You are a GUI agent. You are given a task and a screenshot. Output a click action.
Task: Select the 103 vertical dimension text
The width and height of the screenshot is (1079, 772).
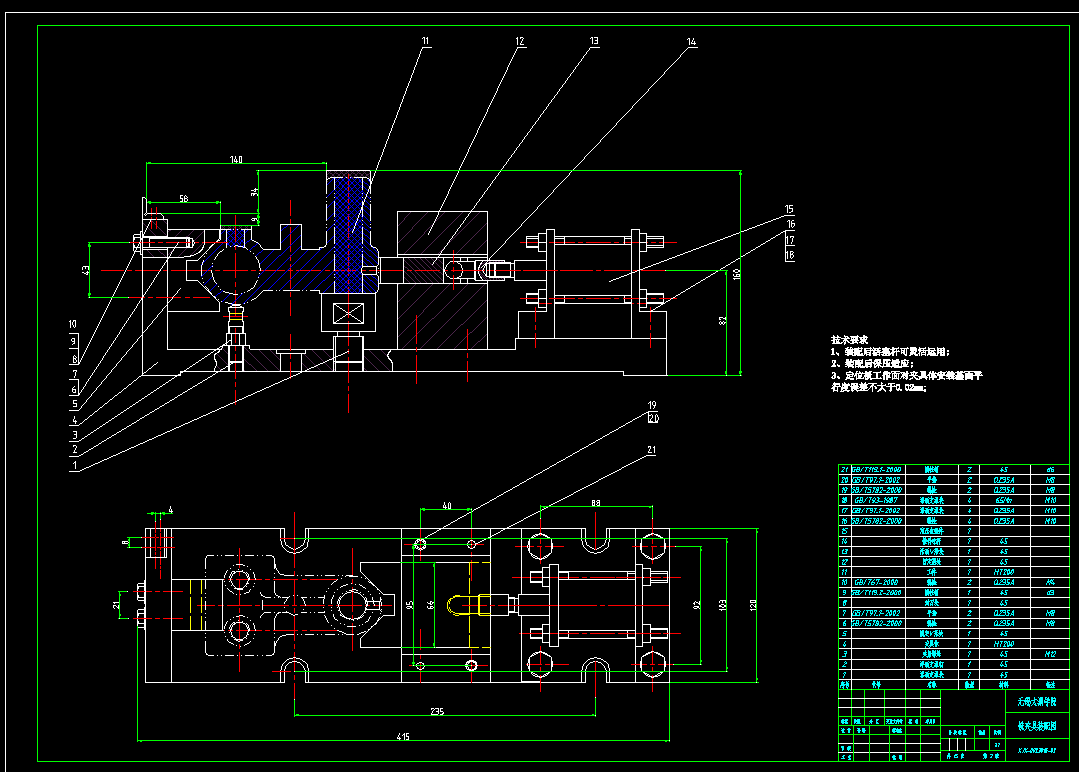pos(722,605)
